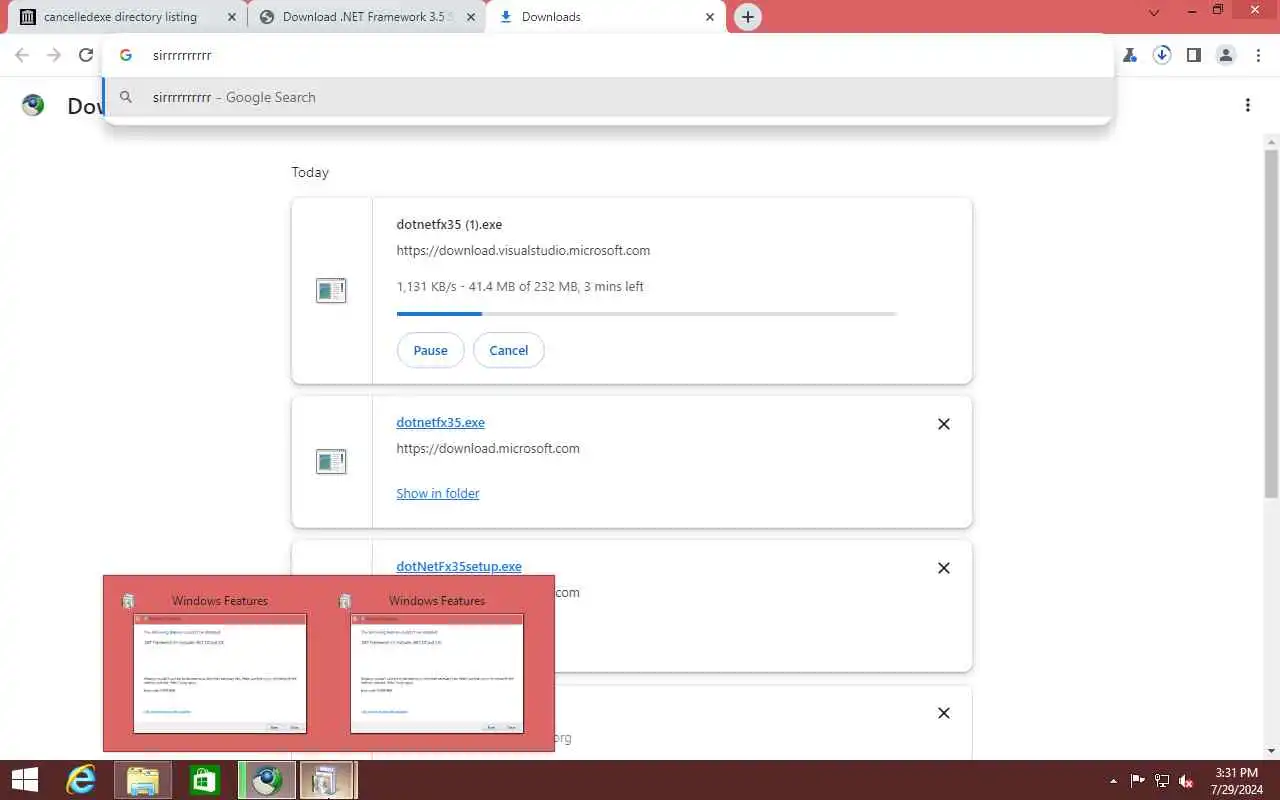Open the profile avatar menu

tap(1226, 56)
